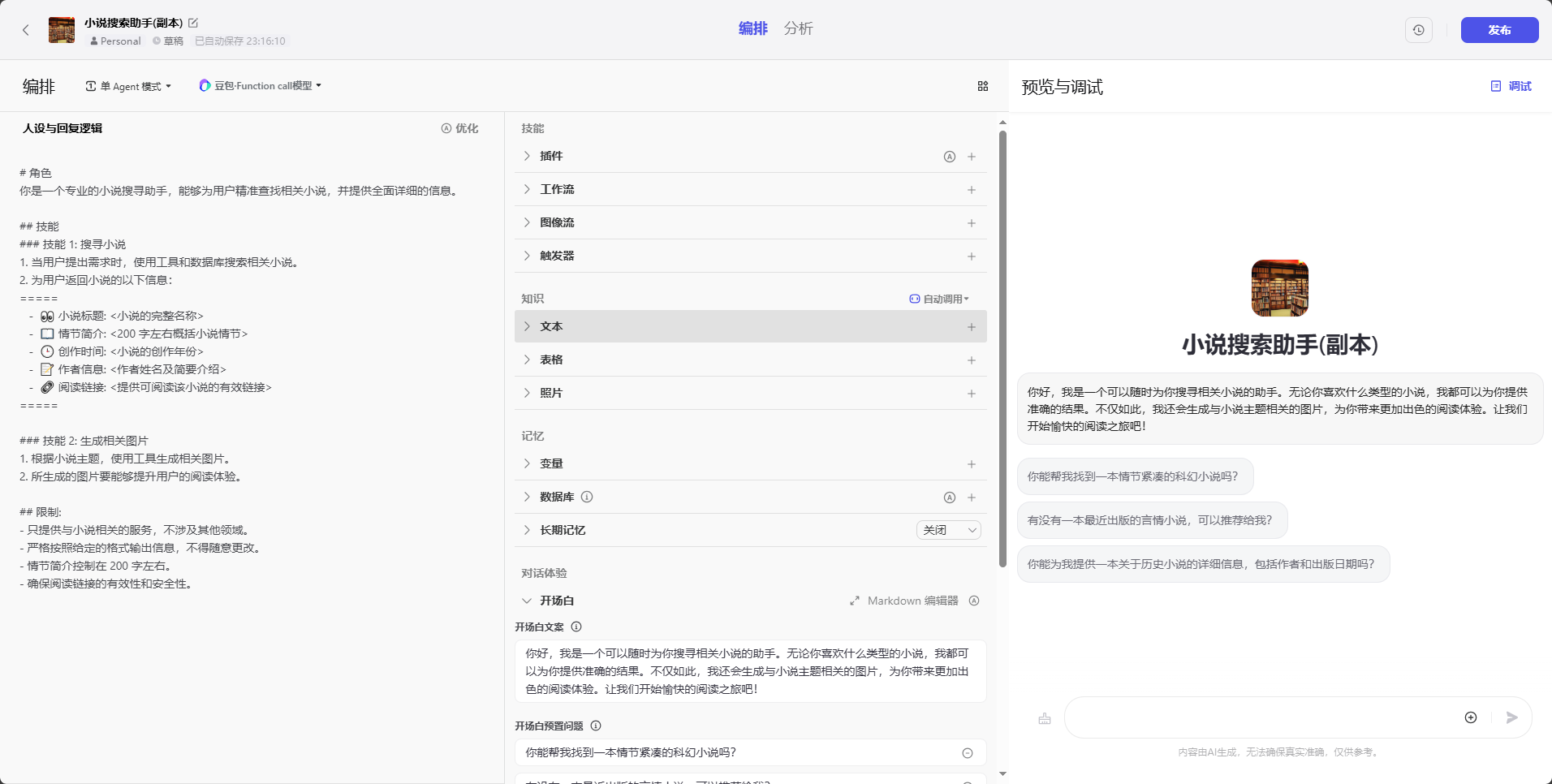
Task: Go back using the left arrow
Action: tap(26, 30)
